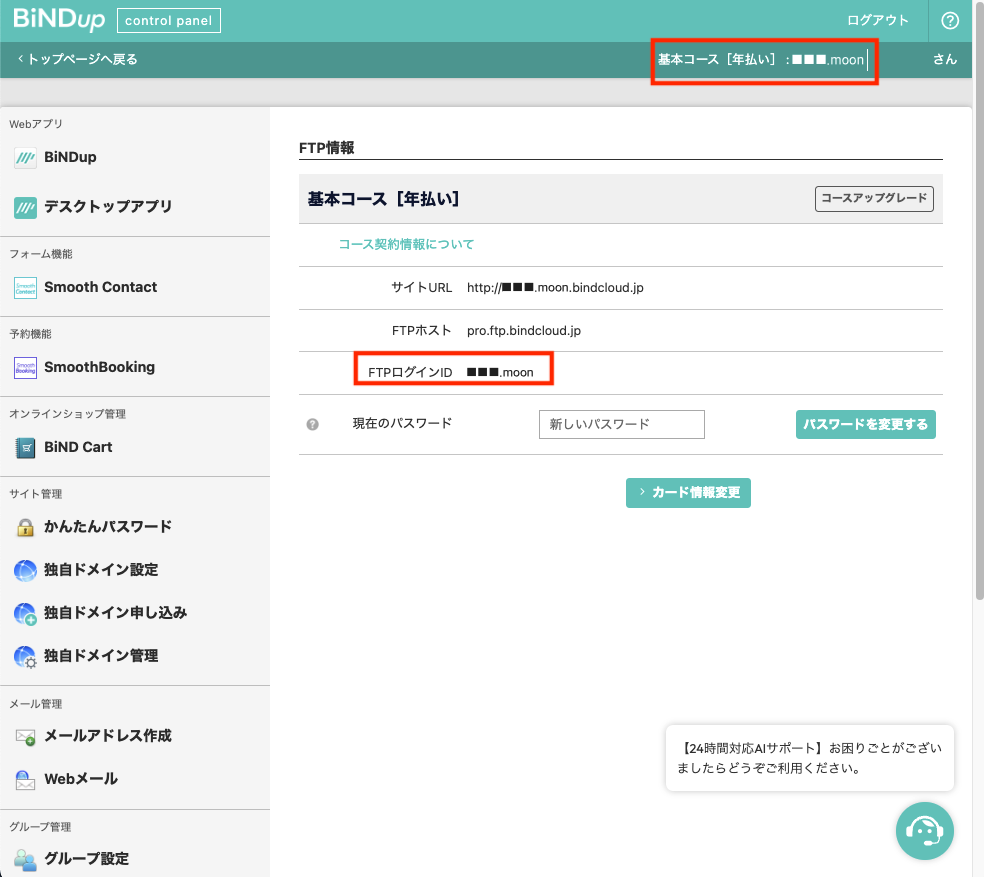Click ログアウト in the header
Viewport: 984px width, 877px height.
877,20
